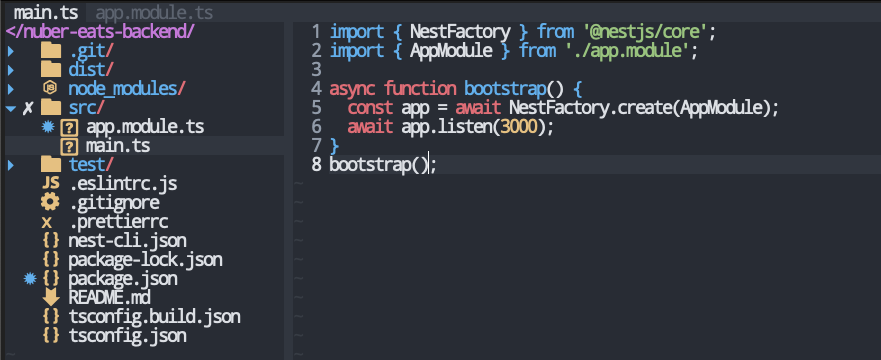Open the .prettierrc file
Viewport: 881px width, 360px height.
point(119,222)
